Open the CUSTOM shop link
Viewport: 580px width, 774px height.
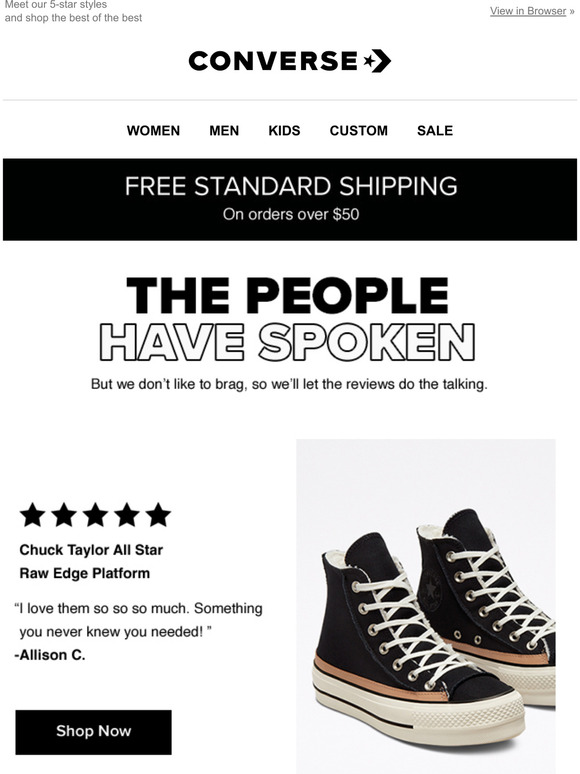click(x=359, y=130)
